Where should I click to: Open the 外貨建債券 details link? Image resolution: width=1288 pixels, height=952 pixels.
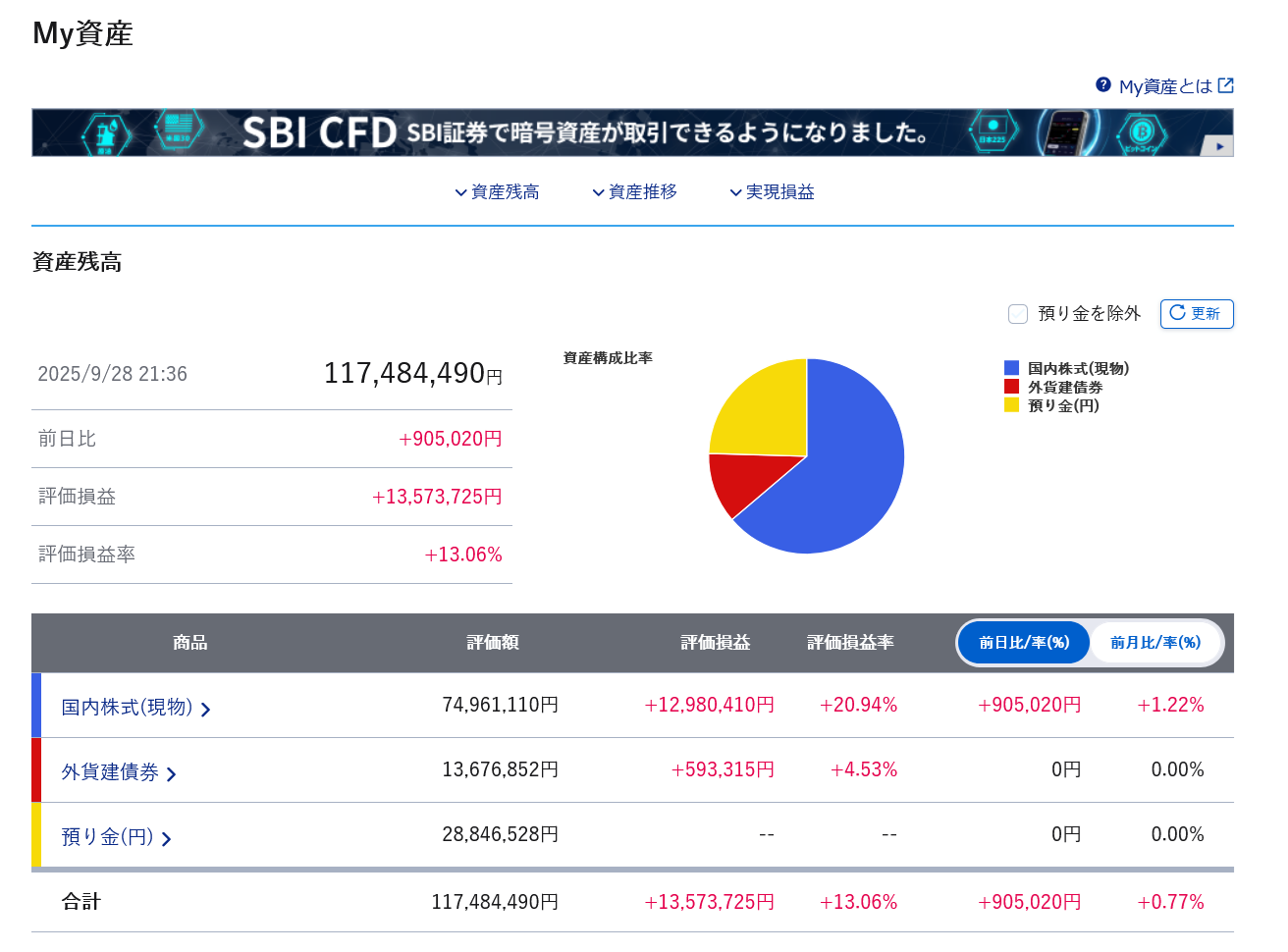pyautogui.click(x=110, y=772)
